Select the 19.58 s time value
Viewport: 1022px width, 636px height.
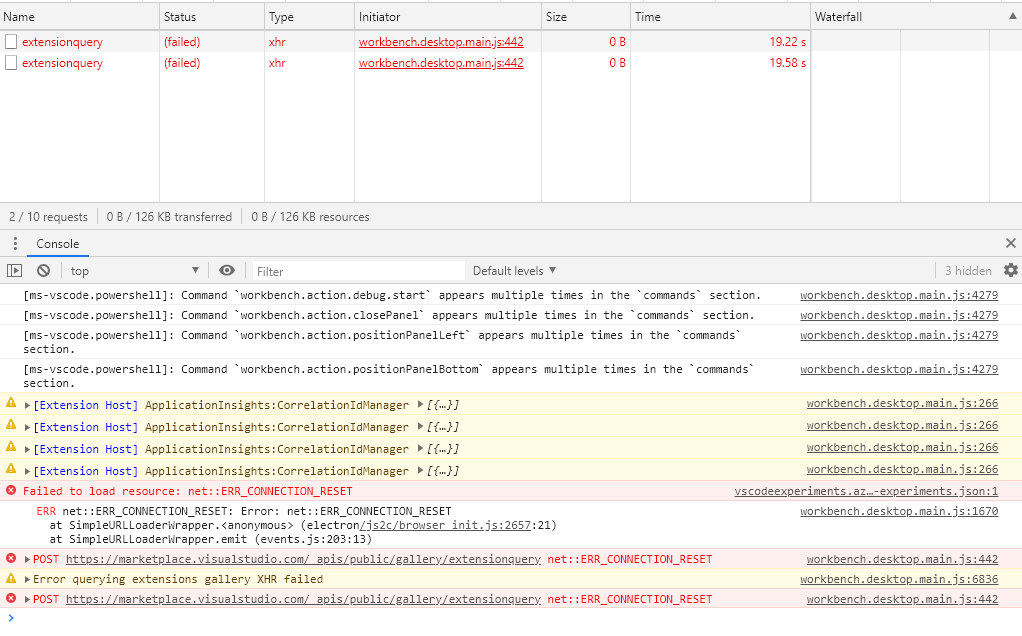(x=787, y=63)
